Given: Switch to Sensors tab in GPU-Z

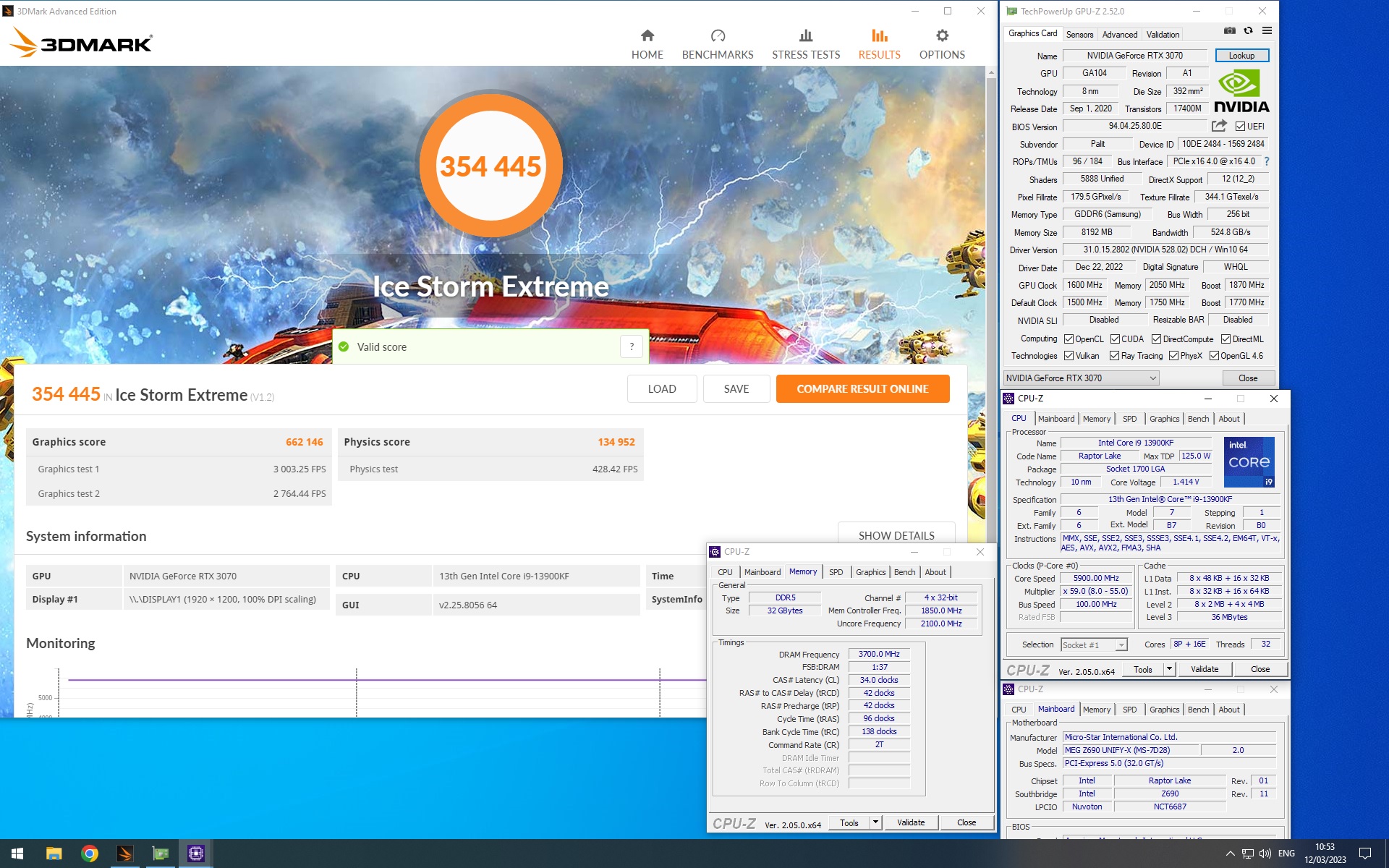Looking at the screenshot, I should pyautogui.click(x=1079, y=35).
